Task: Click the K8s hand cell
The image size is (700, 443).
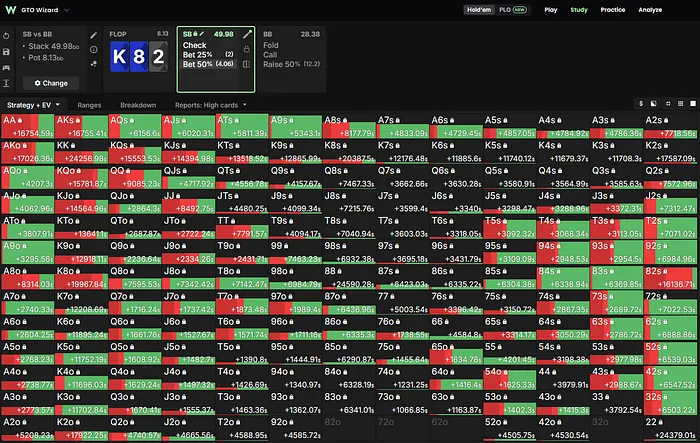Action: [x=349, y=152]
